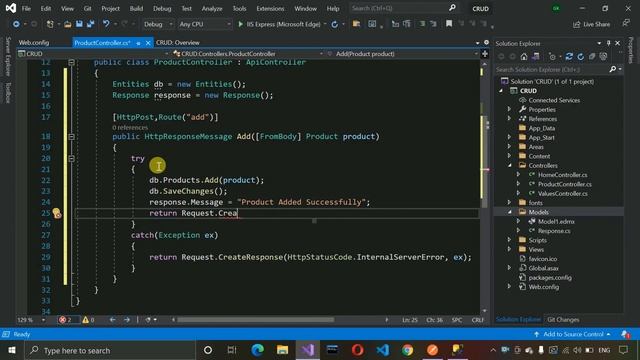Open the Debug configuration dropdown

click(158, 24)
